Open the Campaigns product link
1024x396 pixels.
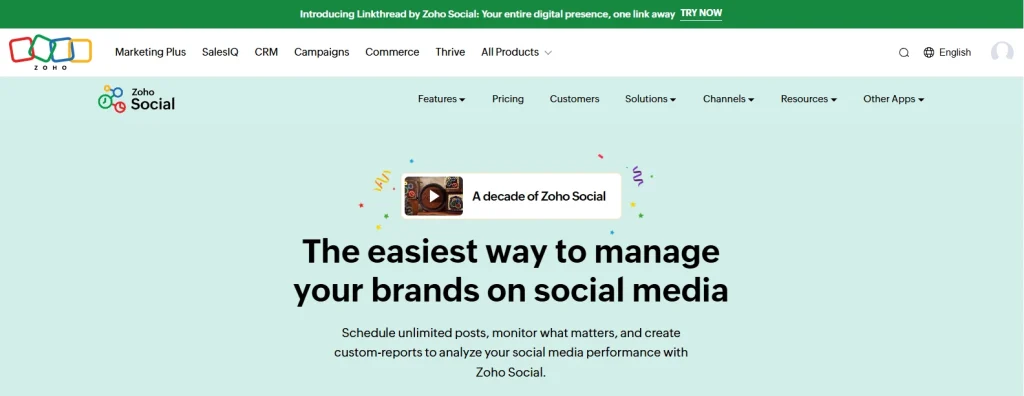(321, 52)
